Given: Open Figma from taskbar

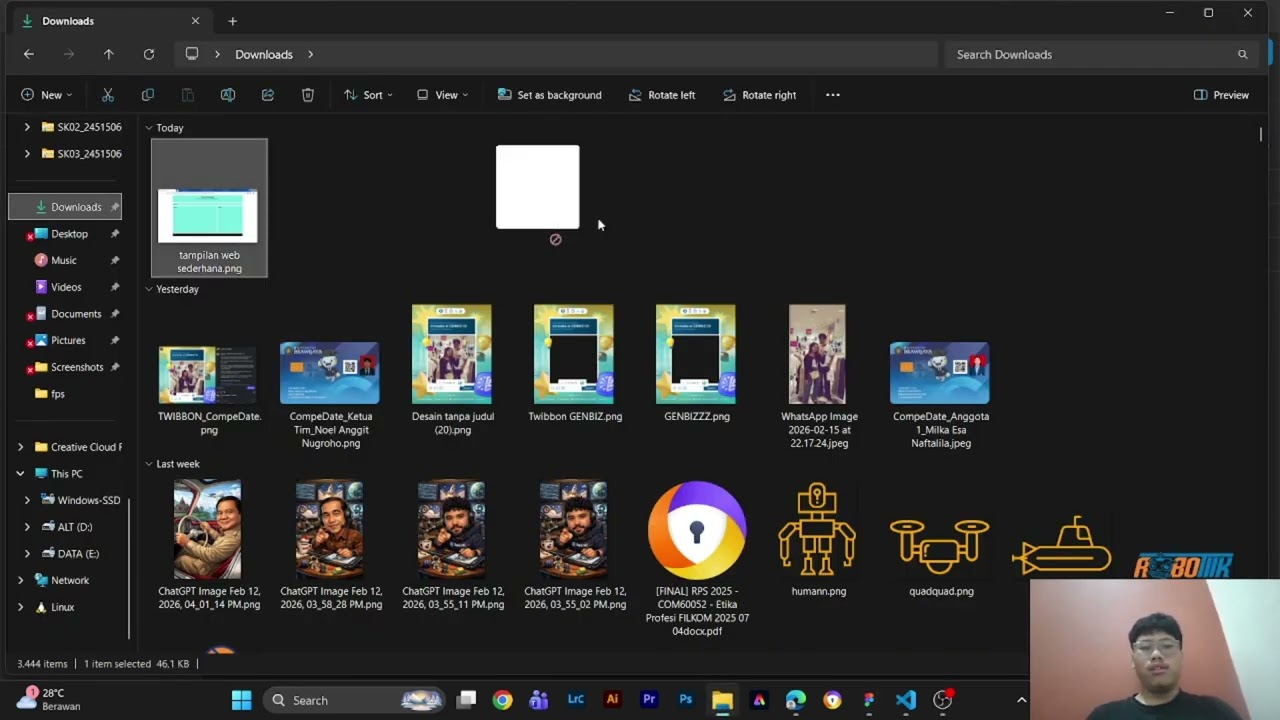Looking at the screenshot, I should click(869, 700).
